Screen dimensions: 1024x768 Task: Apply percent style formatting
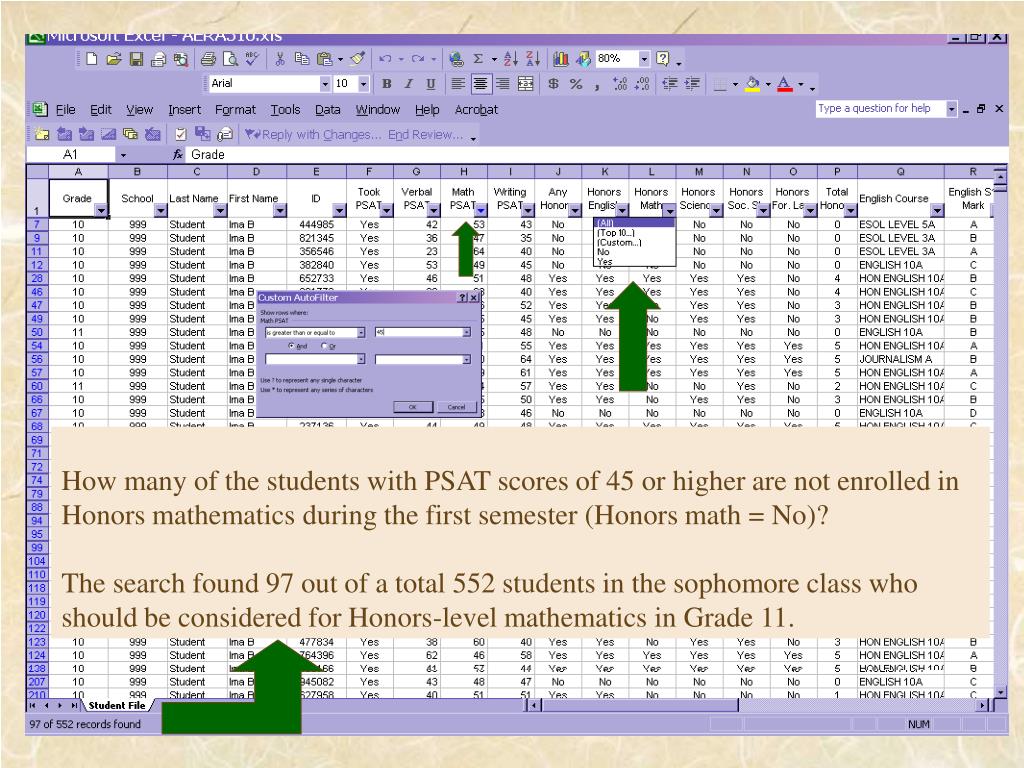coord(575,84)
